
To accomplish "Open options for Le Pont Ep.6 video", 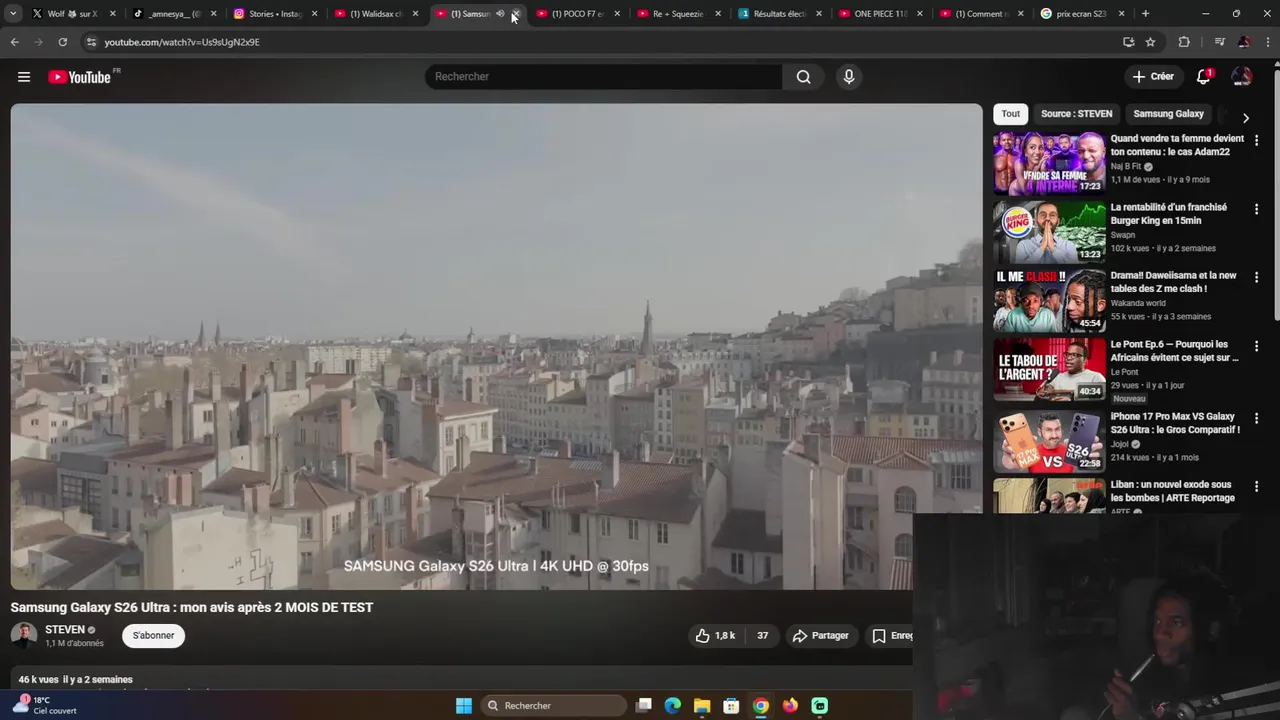I will click(x=1257, y=346).
